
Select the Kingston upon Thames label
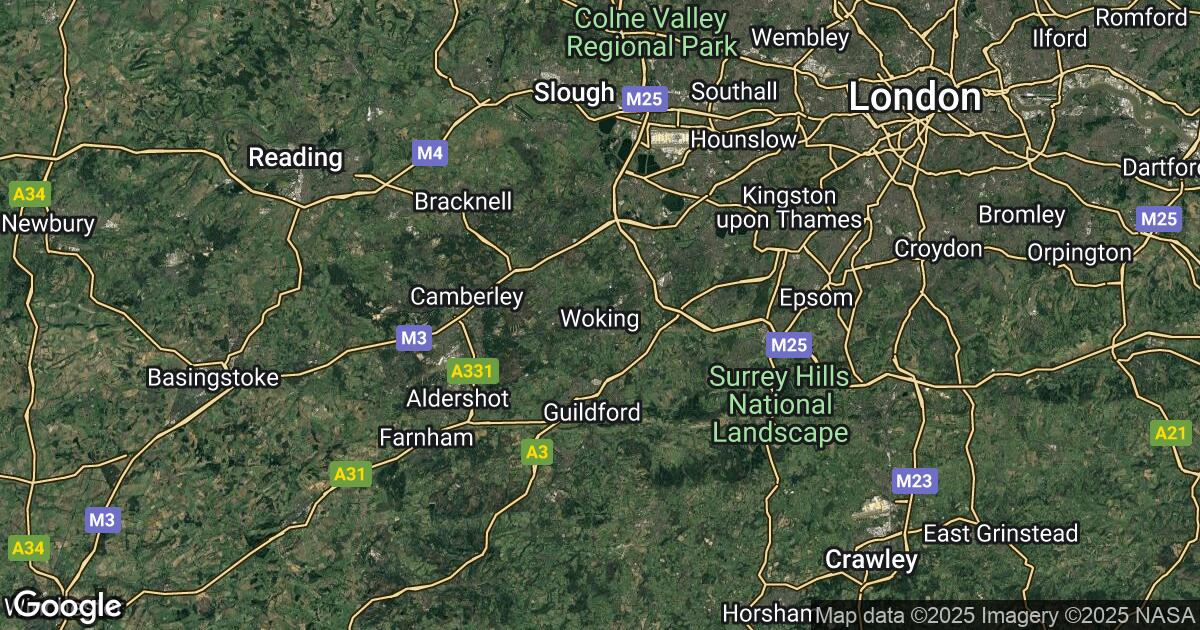click(x=788, y=207)
